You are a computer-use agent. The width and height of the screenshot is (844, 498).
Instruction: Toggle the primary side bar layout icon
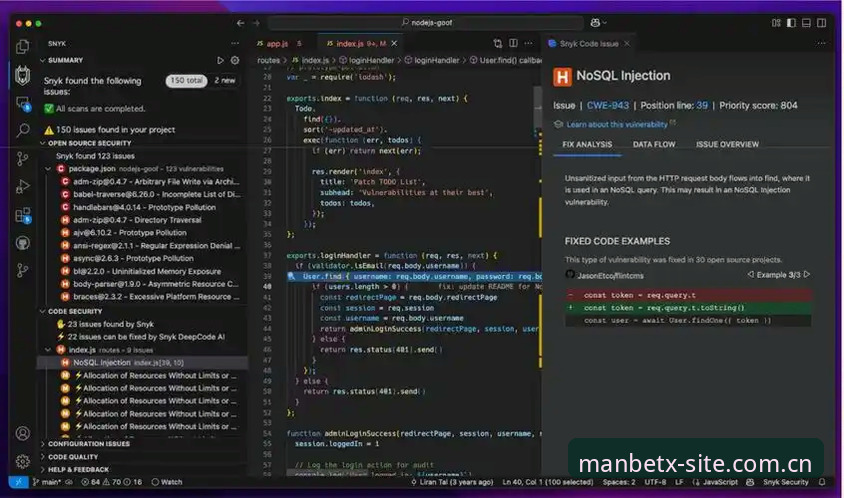coord(791,23)
